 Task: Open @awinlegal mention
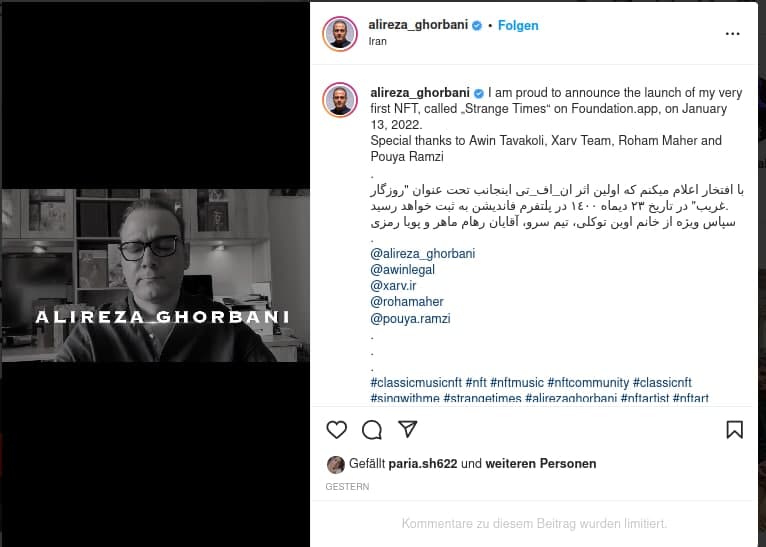pos(403,270)
